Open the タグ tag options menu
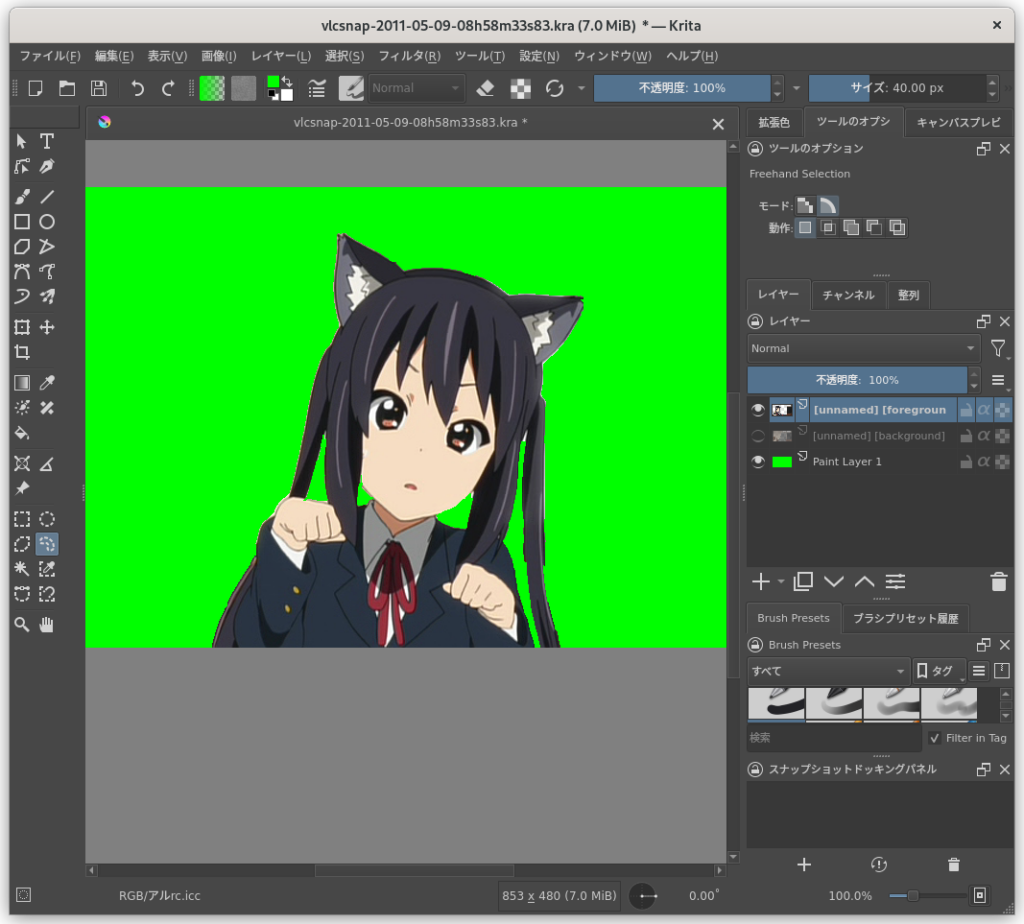Image resolution: width=1024 pixels, height=924 pixels. tap(938, 671)
